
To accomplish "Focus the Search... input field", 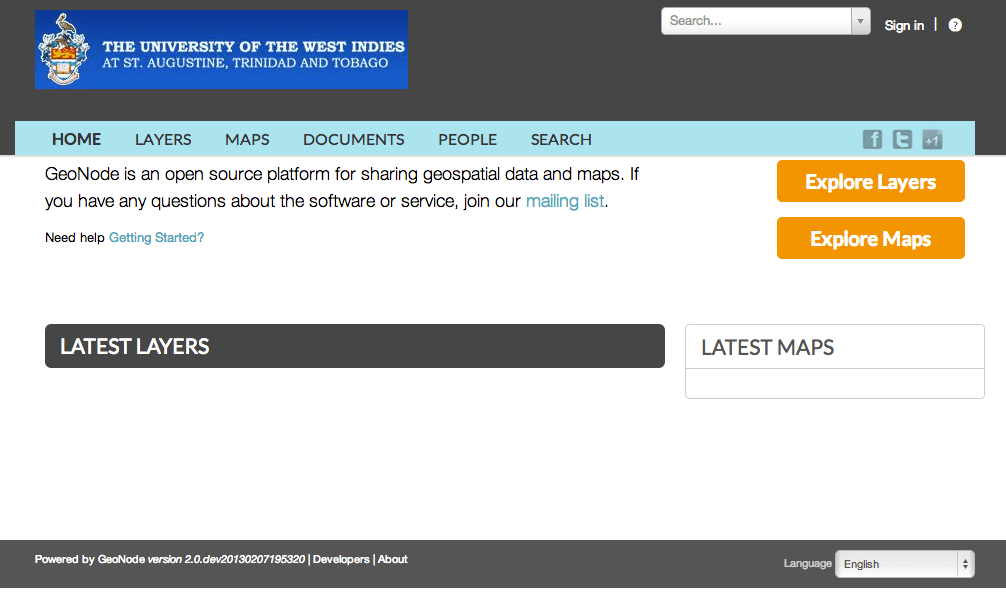I will [x=756, y=21].
